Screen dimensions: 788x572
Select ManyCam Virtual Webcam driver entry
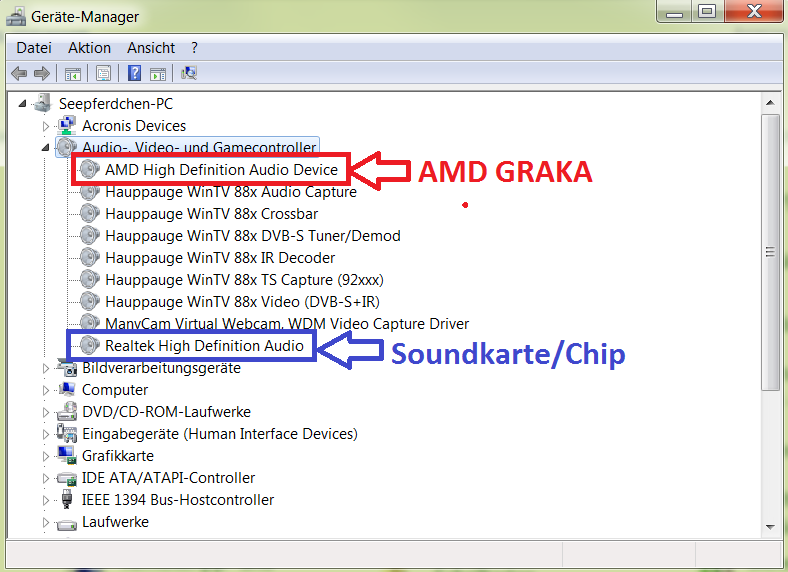[287, 323]
